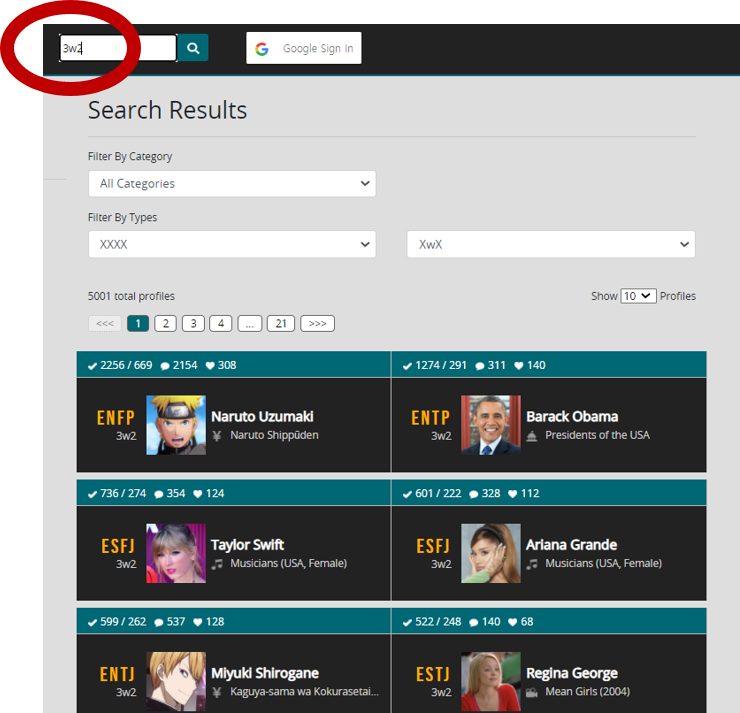
Task: Open Regina George profile thumbnail
Action: click(491, 681)
